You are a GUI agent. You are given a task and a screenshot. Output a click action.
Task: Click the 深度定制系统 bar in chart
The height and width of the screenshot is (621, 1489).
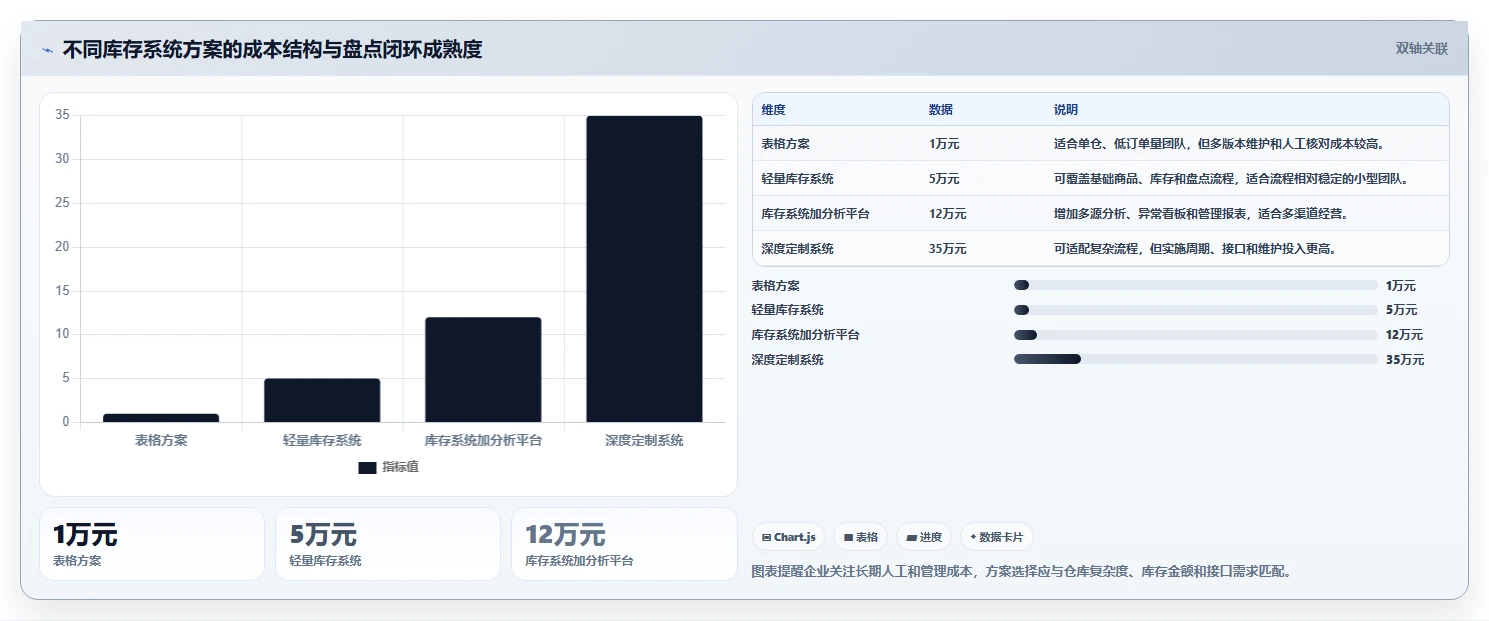[x=644, y=269]
